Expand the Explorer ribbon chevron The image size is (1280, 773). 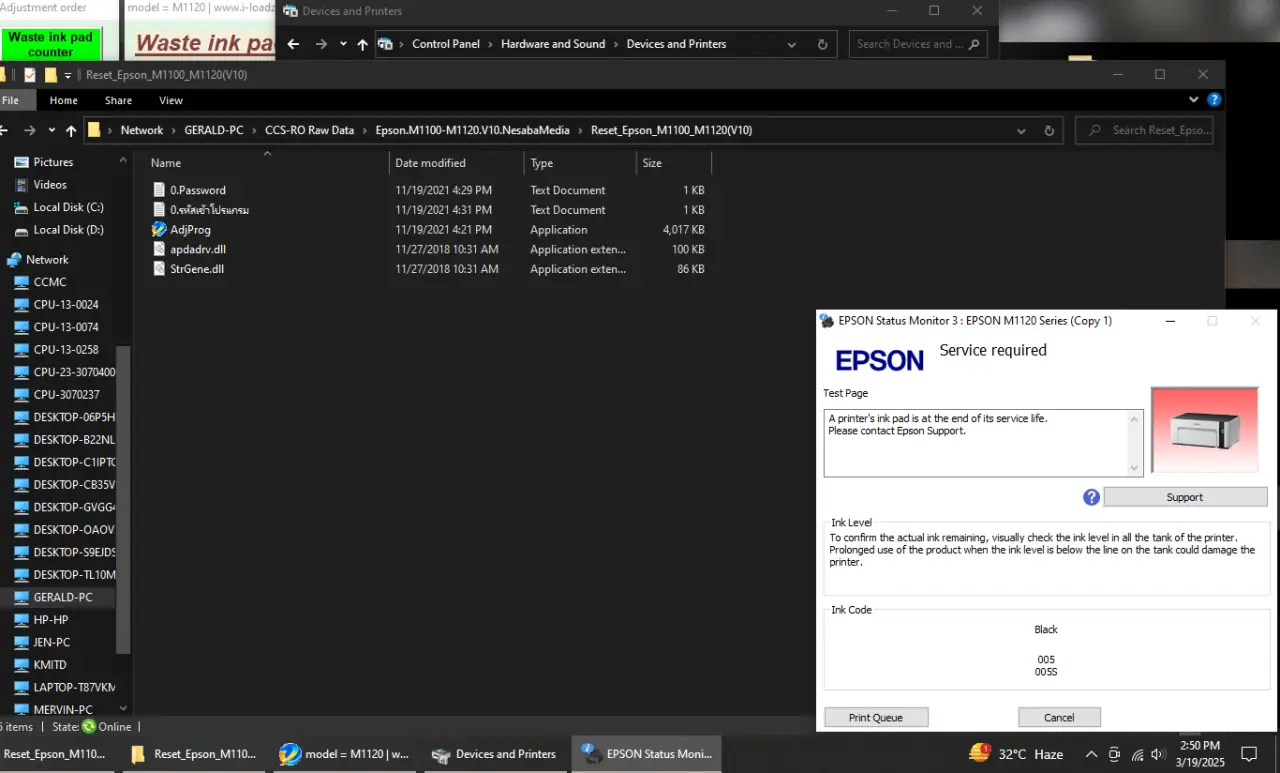click(x=1193, y=100)
